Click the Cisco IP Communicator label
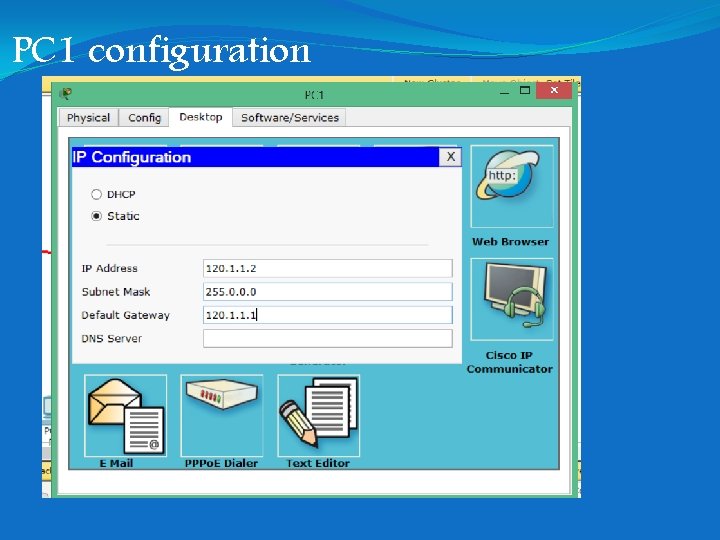The height and width of the screenshot is (540, 720). point(510,362)
